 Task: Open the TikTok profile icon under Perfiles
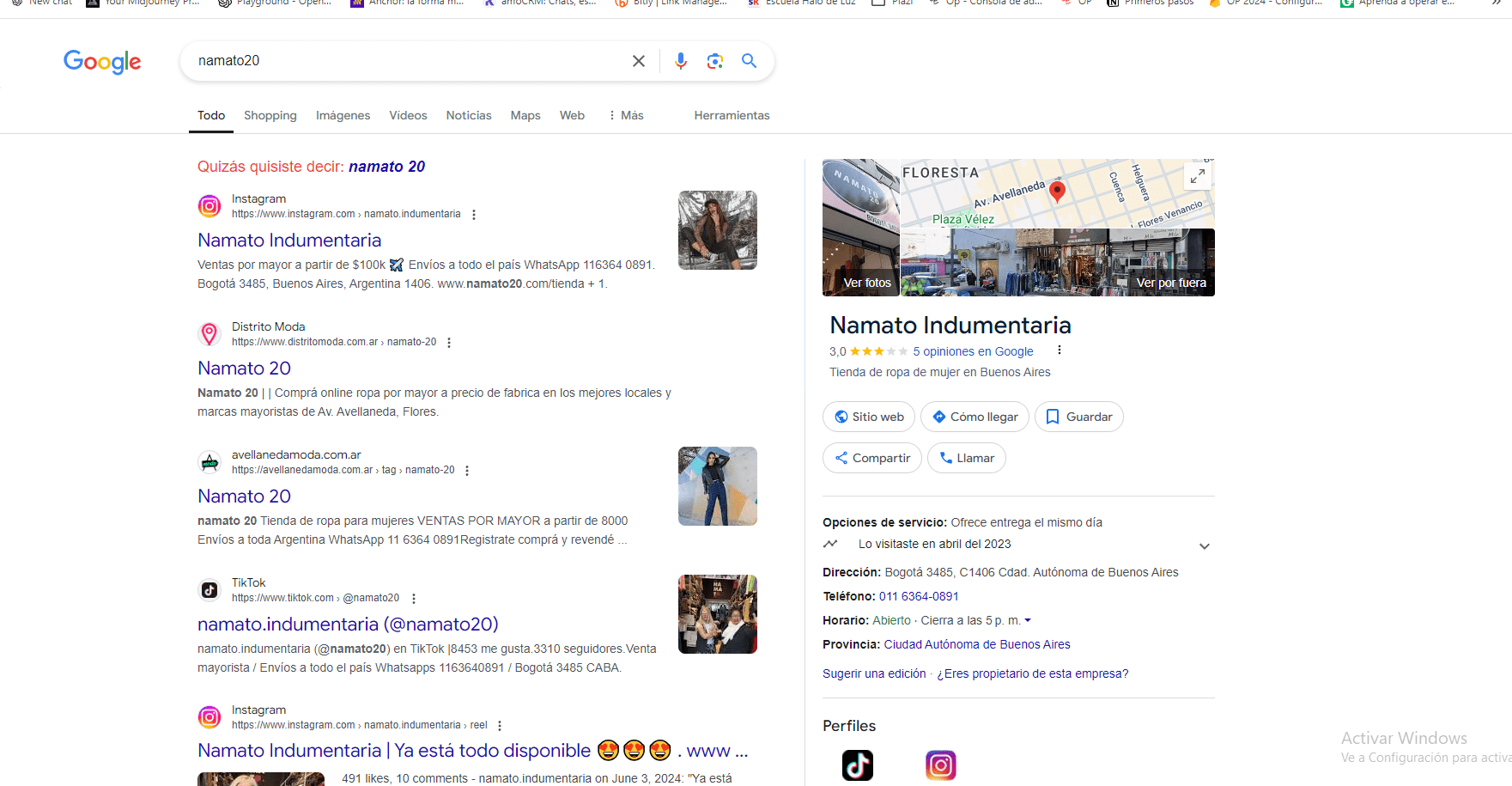click(858, 765)
